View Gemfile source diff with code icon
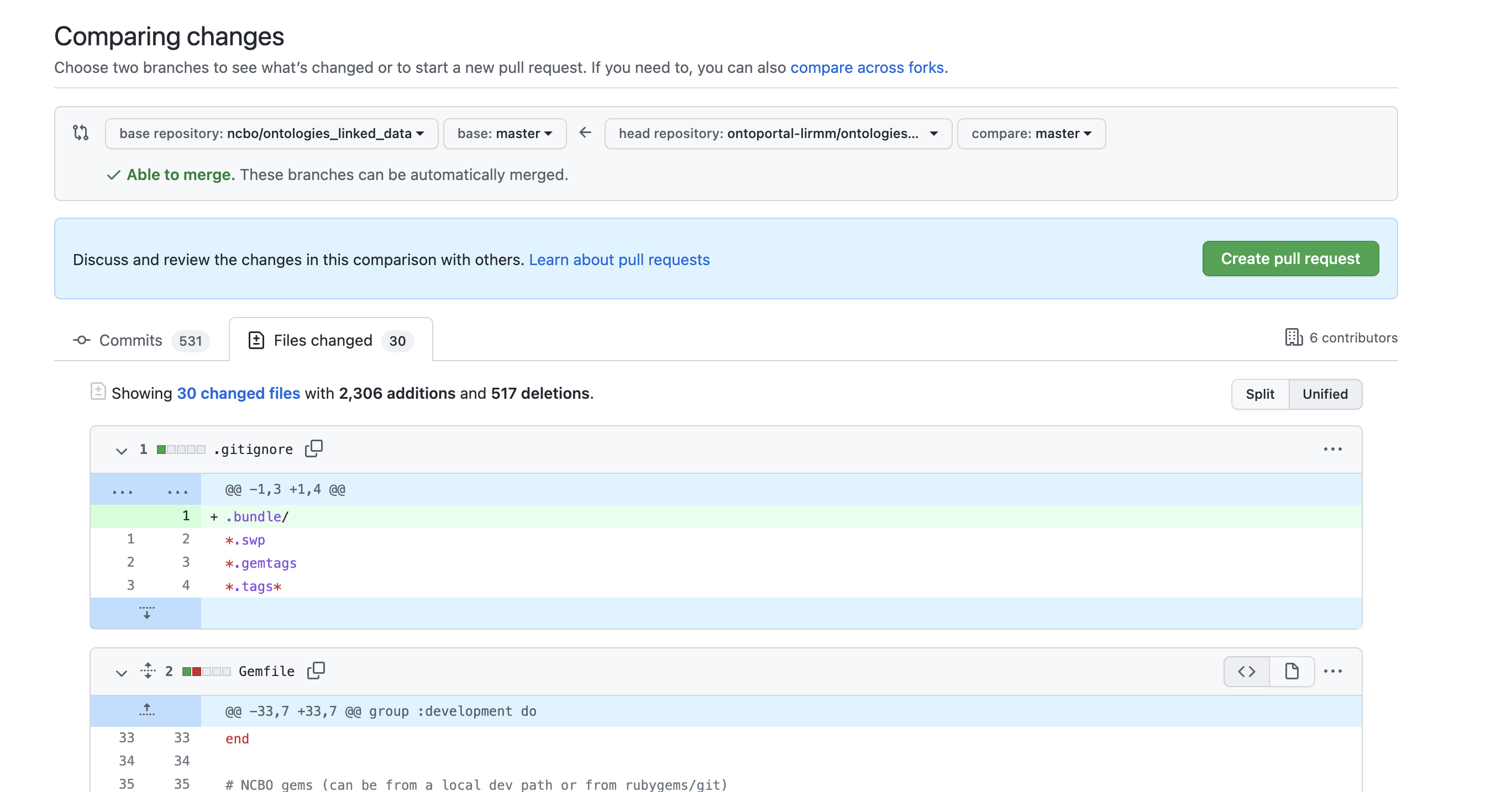This screenshot has width=1512, height=792. point(1247,671)
